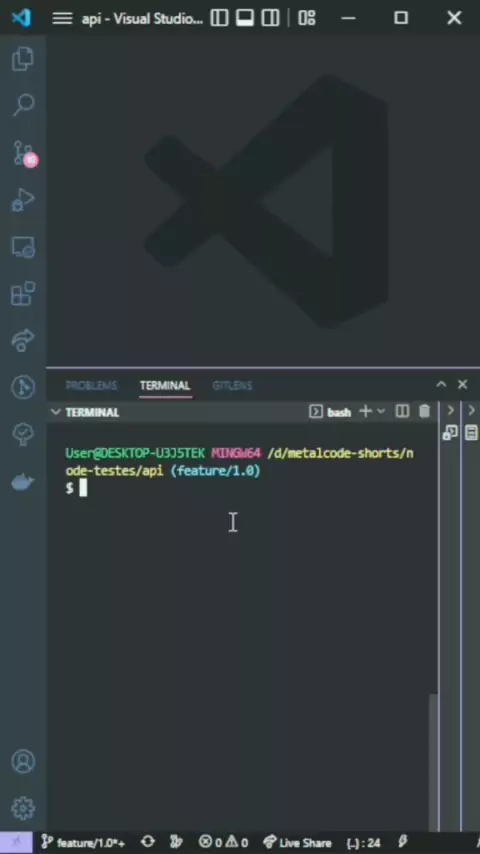Viewport: 480px width, 854px height.
Task: Open the hamburger application menu
Action: click(x=62, y=19)
